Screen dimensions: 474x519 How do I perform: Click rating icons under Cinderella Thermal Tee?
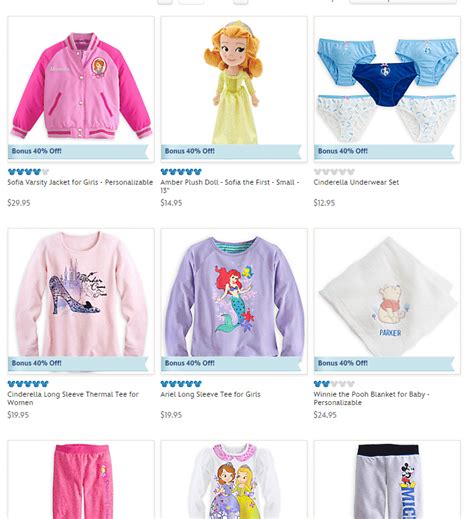pos(28,384)
